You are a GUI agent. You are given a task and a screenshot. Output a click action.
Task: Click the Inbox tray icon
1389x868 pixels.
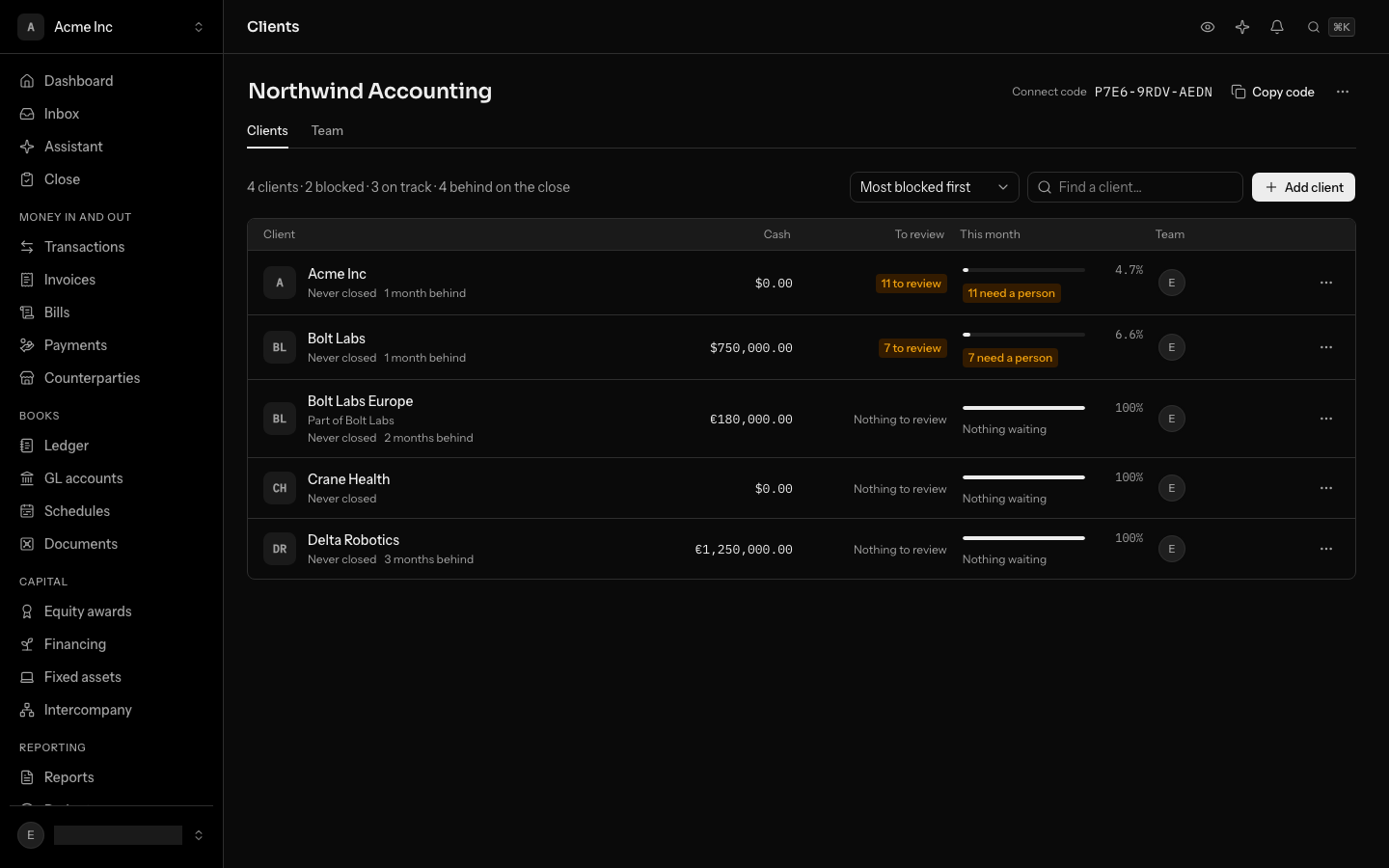[27, 114]
